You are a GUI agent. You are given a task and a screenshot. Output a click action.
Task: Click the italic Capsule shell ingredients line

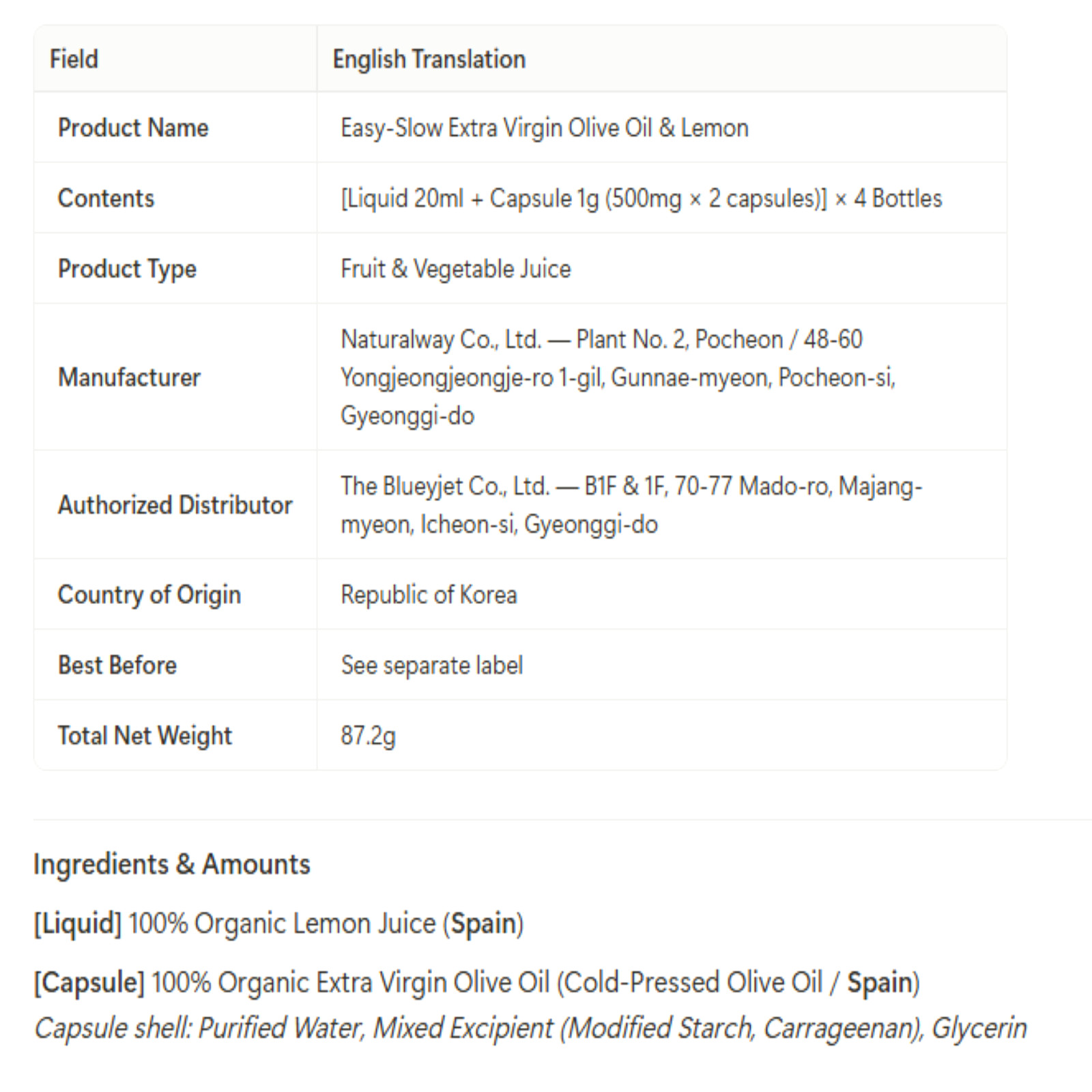click(530, 1029)
